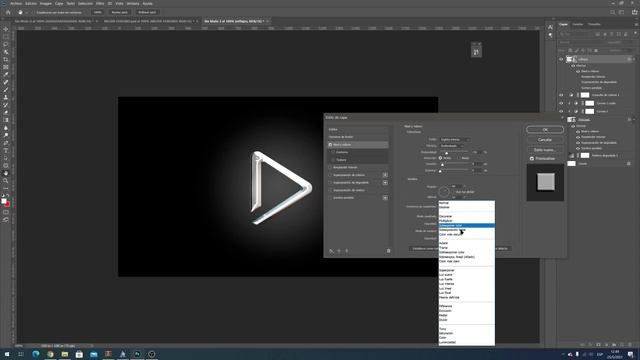The width and height of the screenshot is (640, 360).
Task: Select the Clone Stamp tool
Action: (x=6, y=98)
